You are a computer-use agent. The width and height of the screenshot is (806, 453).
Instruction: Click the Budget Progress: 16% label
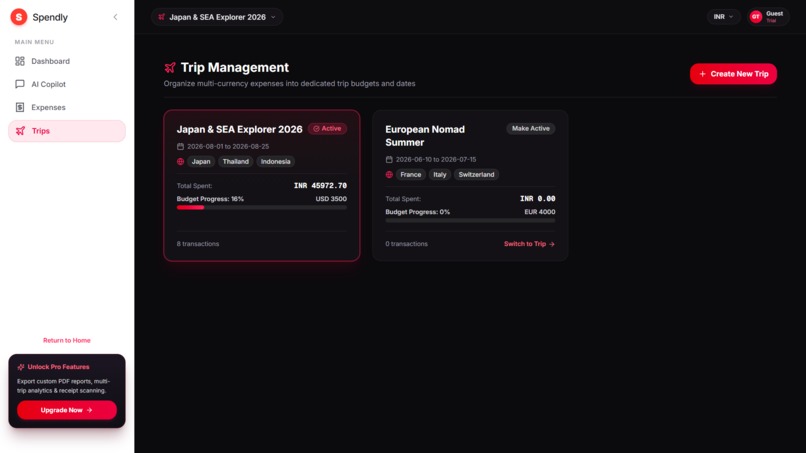click(210, 199)
